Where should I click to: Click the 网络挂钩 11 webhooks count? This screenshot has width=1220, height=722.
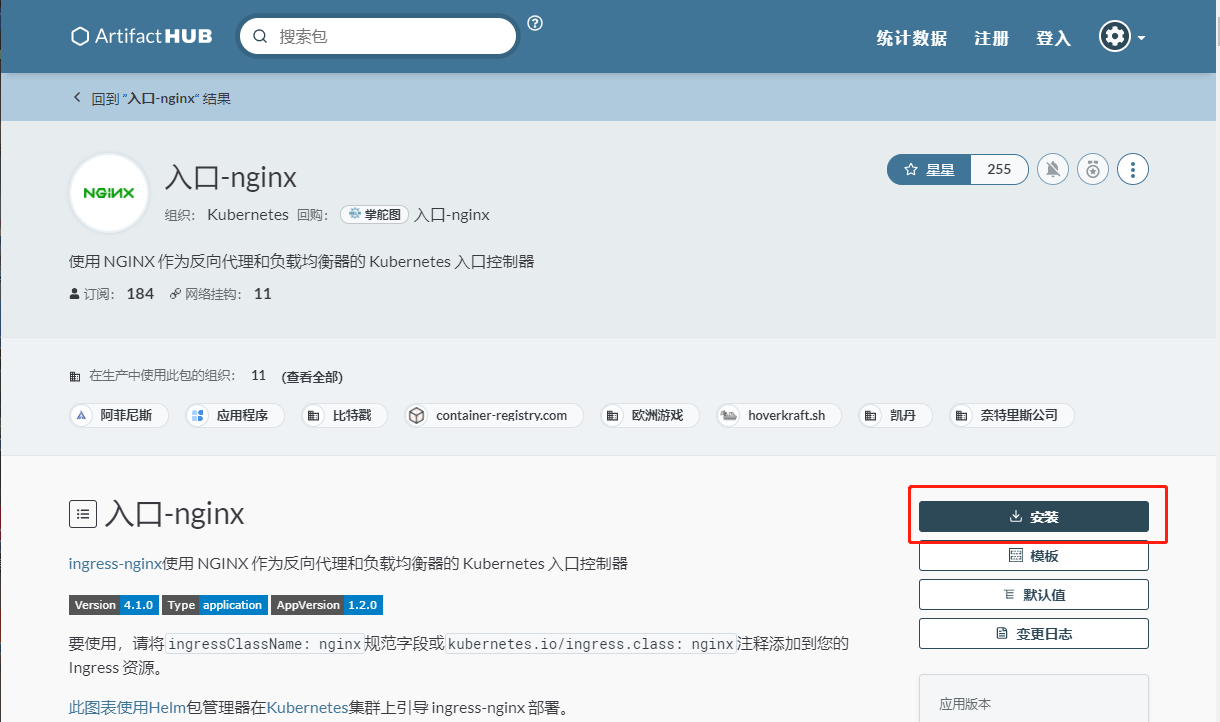[221, 294]
